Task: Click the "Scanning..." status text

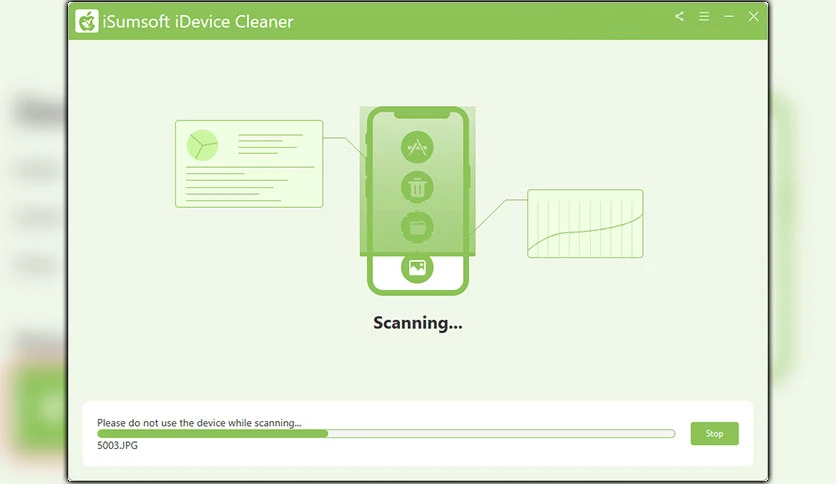Action: pyautogui.click(x=417, y=323)
